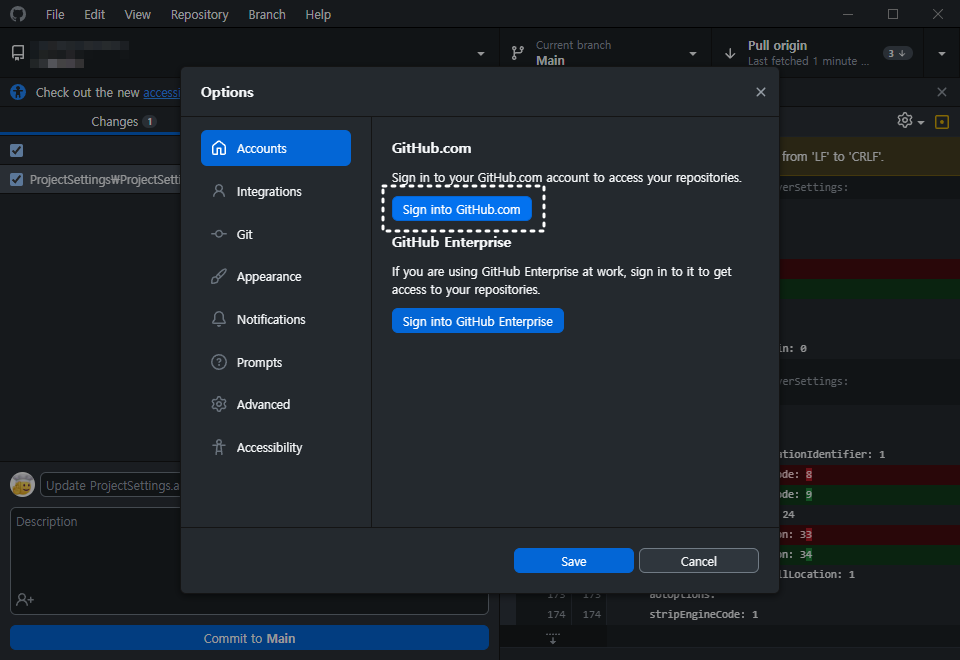Image resolution: width=960 pixels, height=660 pixels.
Task: Click the accessibility banner icon
Action: click(18, 92)
